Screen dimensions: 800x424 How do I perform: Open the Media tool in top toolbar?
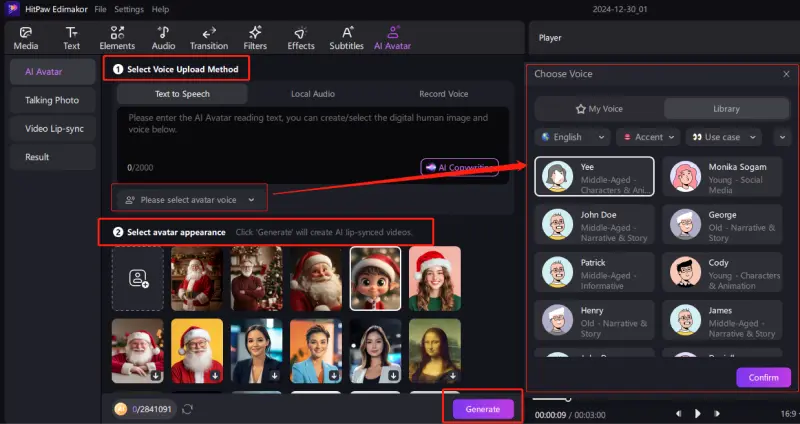click(x=26, y=38)
